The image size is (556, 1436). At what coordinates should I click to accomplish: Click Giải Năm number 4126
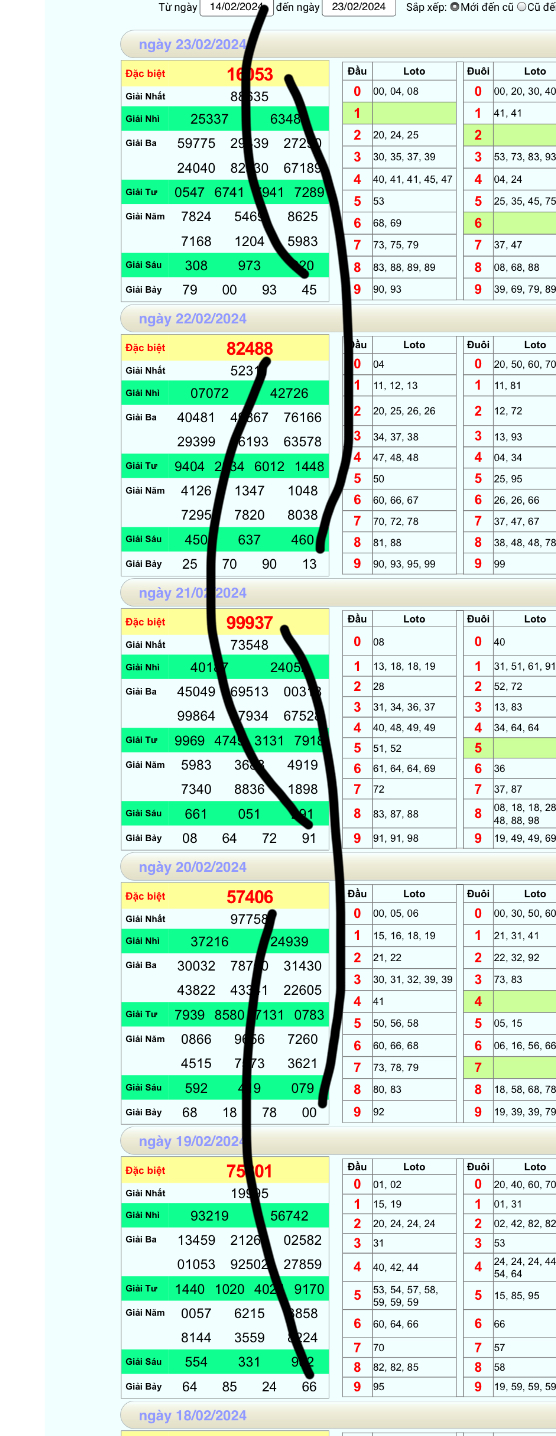click(x=196, y=490)
